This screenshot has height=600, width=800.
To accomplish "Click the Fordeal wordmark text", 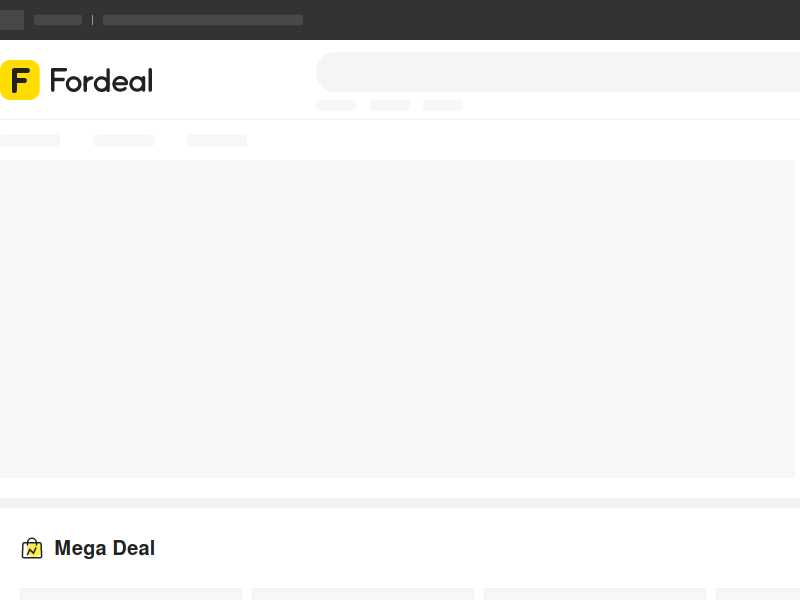I will pyautogui.click(x=102, y=81).
